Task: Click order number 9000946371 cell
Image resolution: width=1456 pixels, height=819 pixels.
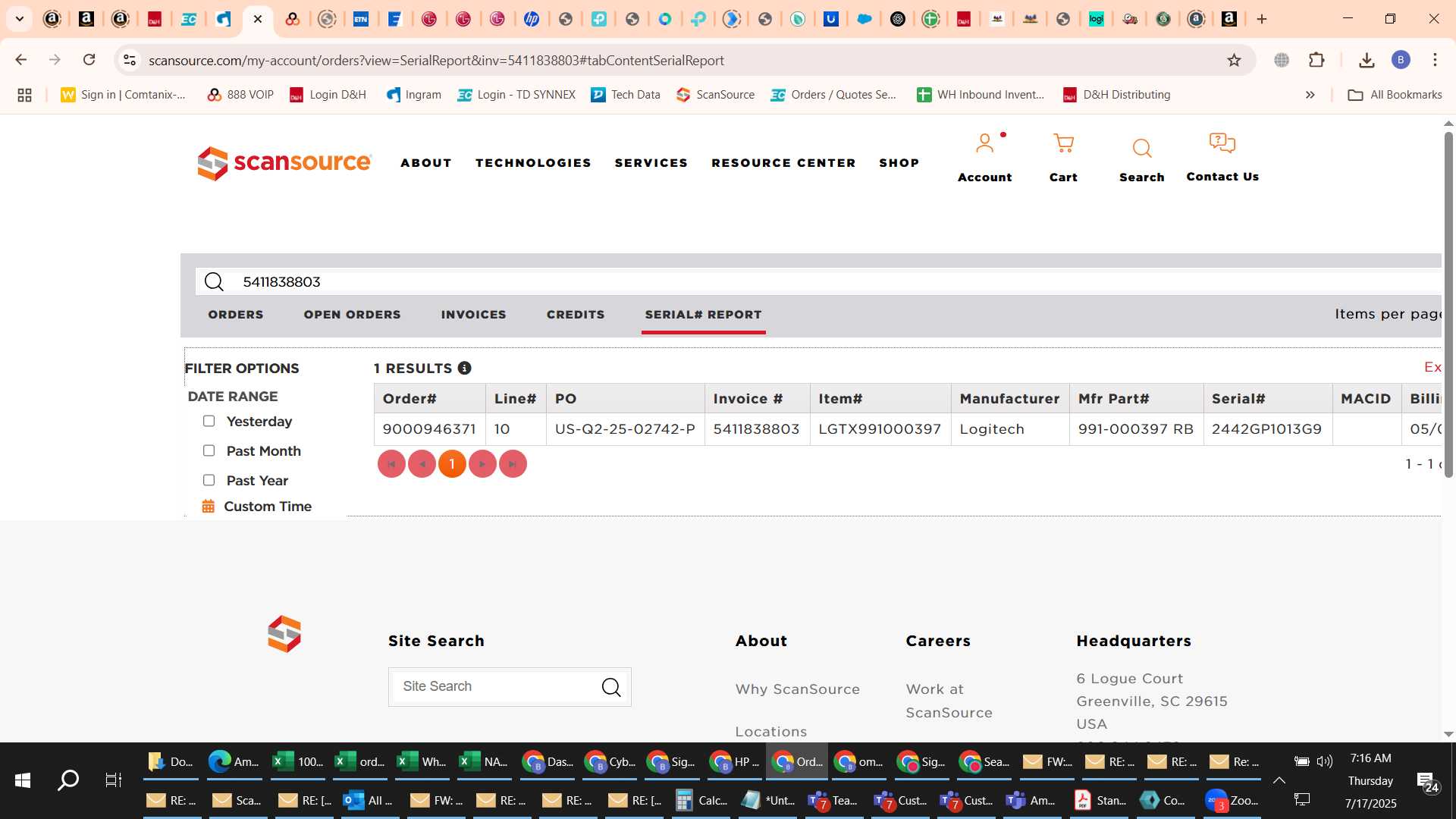Action: pos(429,429)
